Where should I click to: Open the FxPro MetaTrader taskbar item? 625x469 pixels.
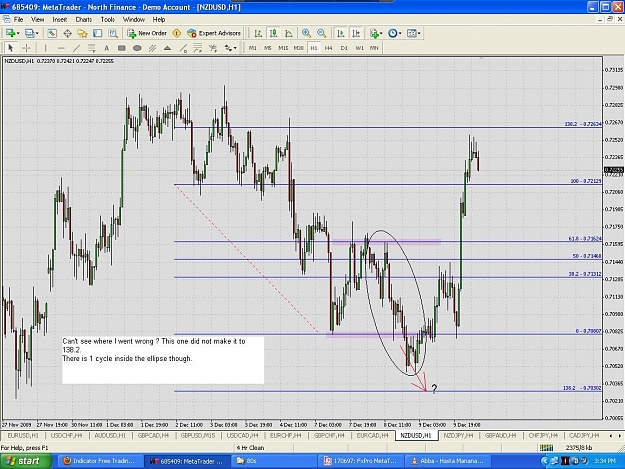tap(361, 461)
